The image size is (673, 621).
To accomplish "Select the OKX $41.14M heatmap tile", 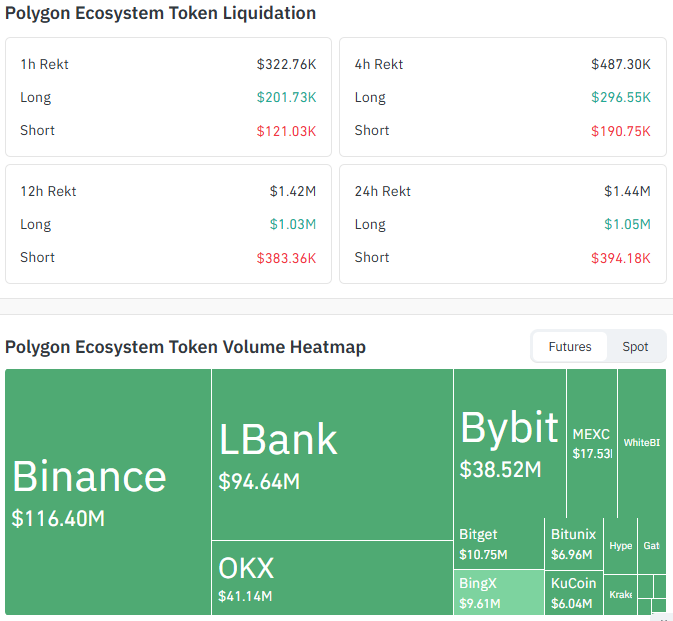I will pos(333,578).
